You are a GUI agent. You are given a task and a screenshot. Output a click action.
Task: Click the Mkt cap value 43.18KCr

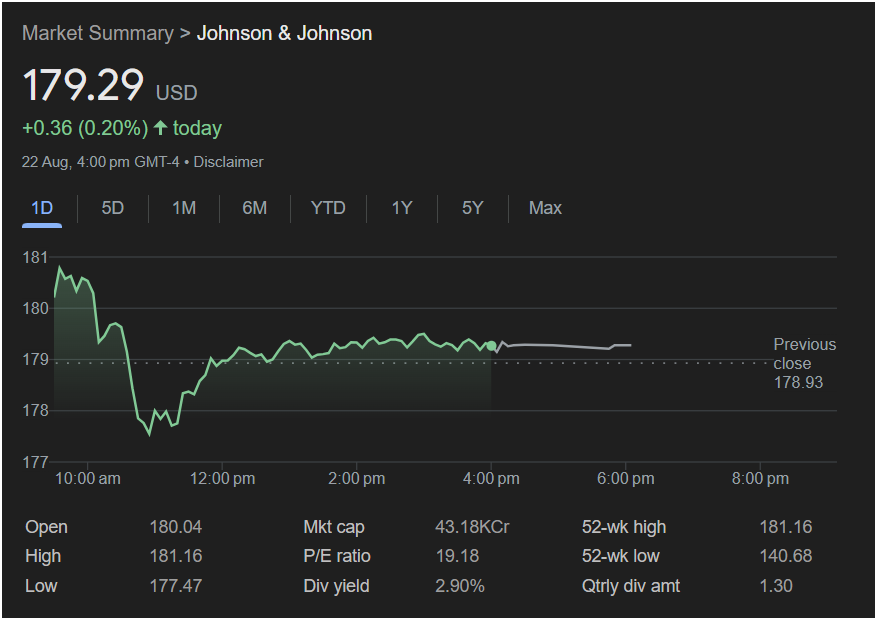pos(472,527)
